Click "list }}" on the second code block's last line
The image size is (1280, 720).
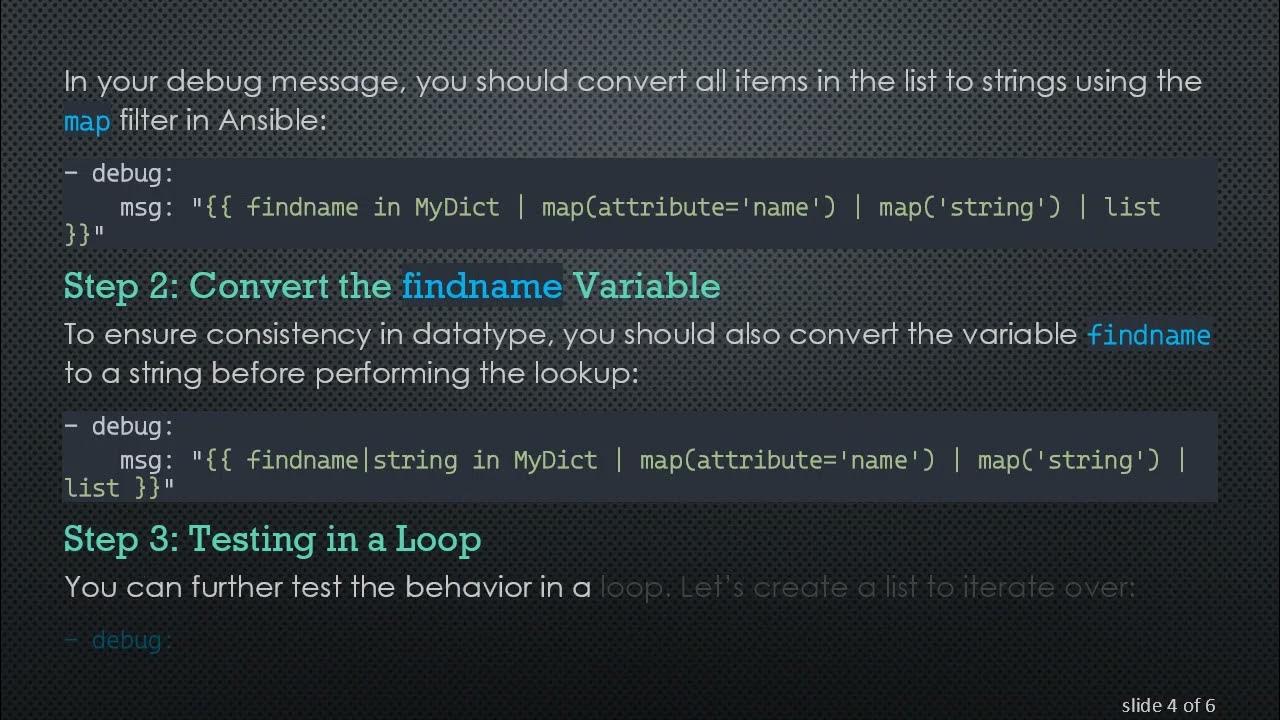tap(112, 488)
